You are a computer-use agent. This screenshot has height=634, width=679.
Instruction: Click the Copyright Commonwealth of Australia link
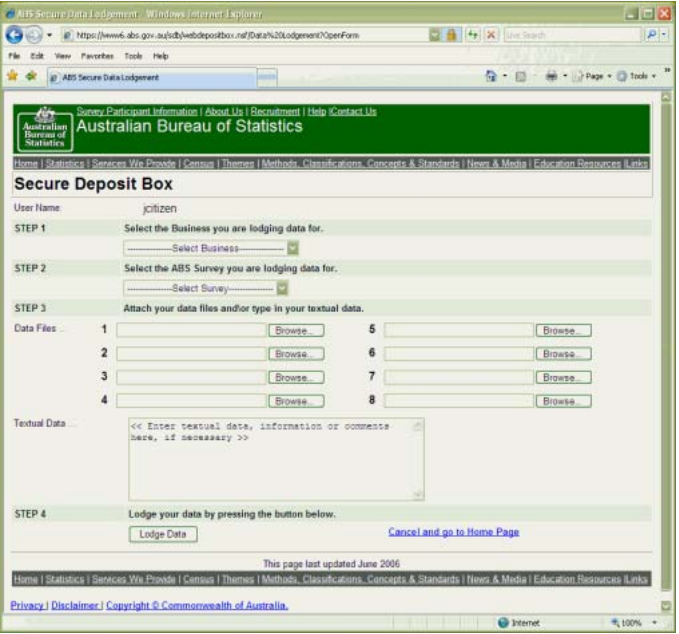pos(197,605)
